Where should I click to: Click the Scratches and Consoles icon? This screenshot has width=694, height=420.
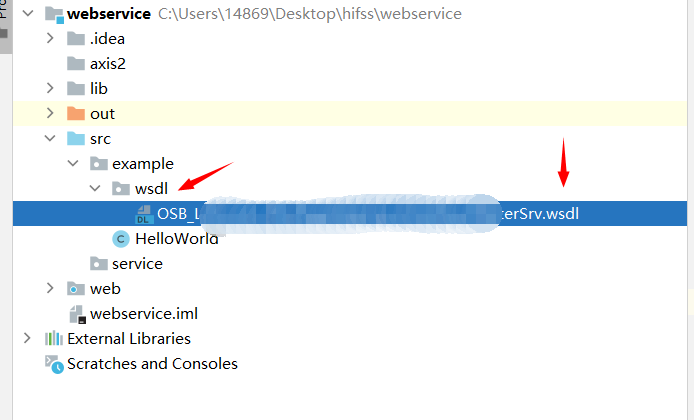coord(53,364)
